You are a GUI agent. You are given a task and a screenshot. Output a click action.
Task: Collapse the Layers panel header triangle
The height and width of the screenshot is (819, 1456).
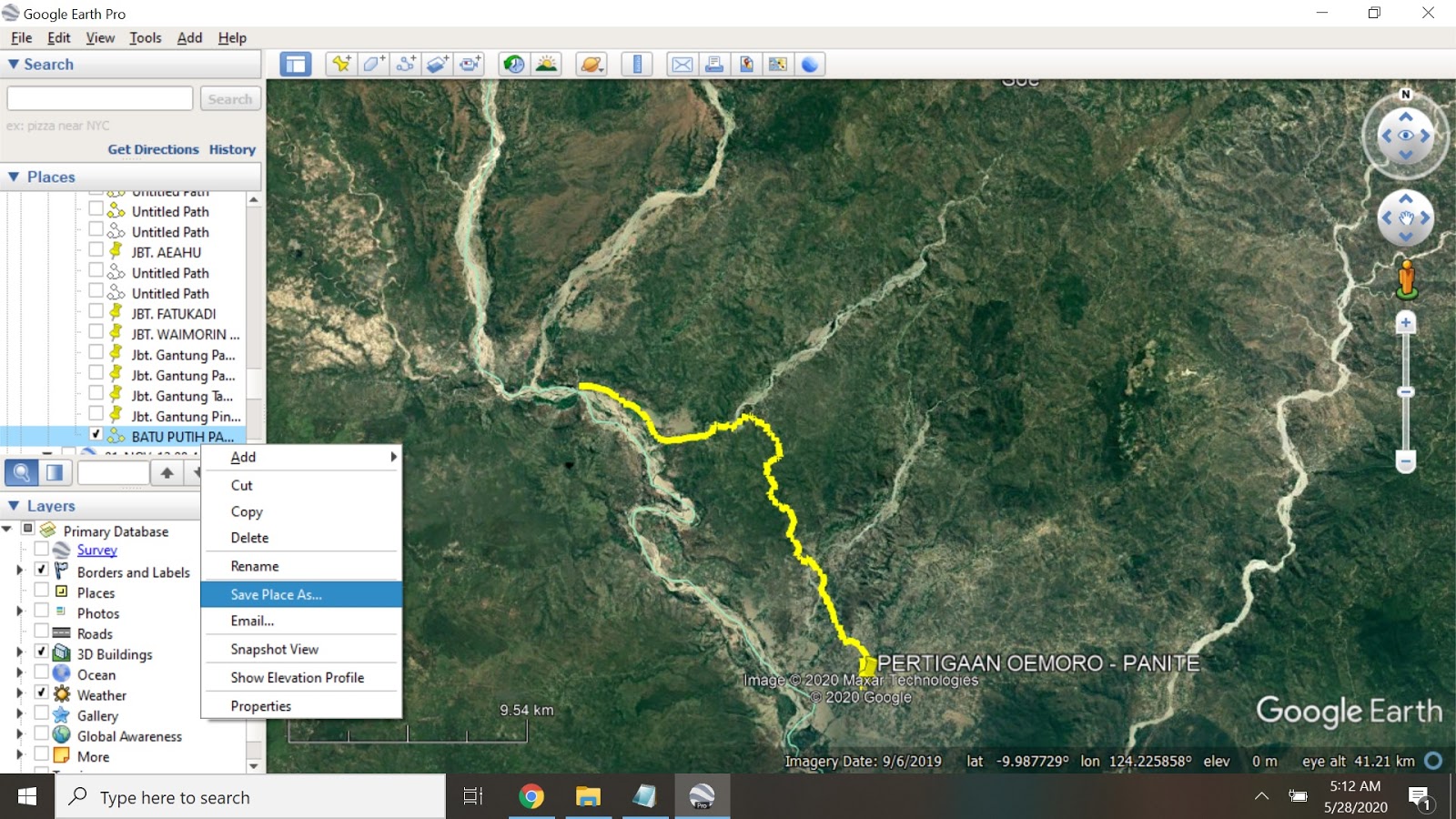[x=14, y=505]
